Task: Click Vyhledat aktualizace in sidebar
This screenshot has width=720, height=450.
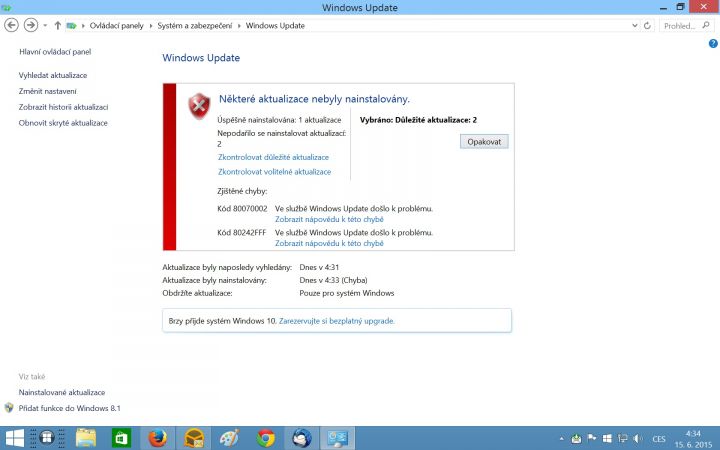Action: (53, 75)
